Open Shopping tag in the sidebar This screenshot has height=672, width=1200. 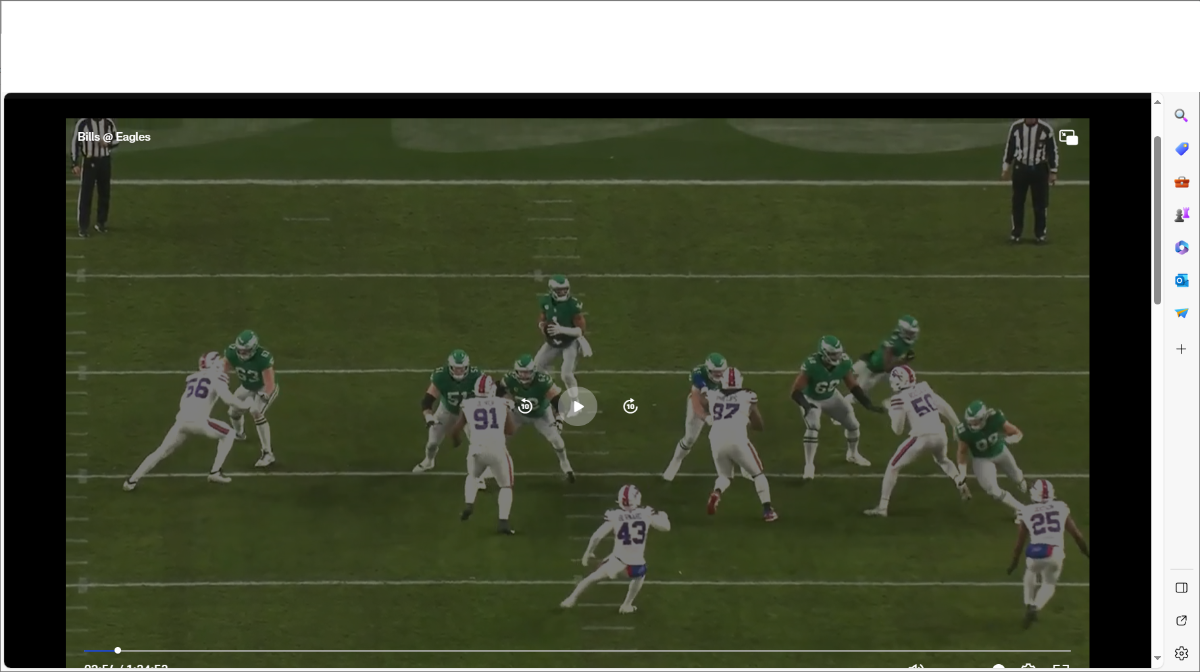pyautogui.click(x=1181, y=149)
